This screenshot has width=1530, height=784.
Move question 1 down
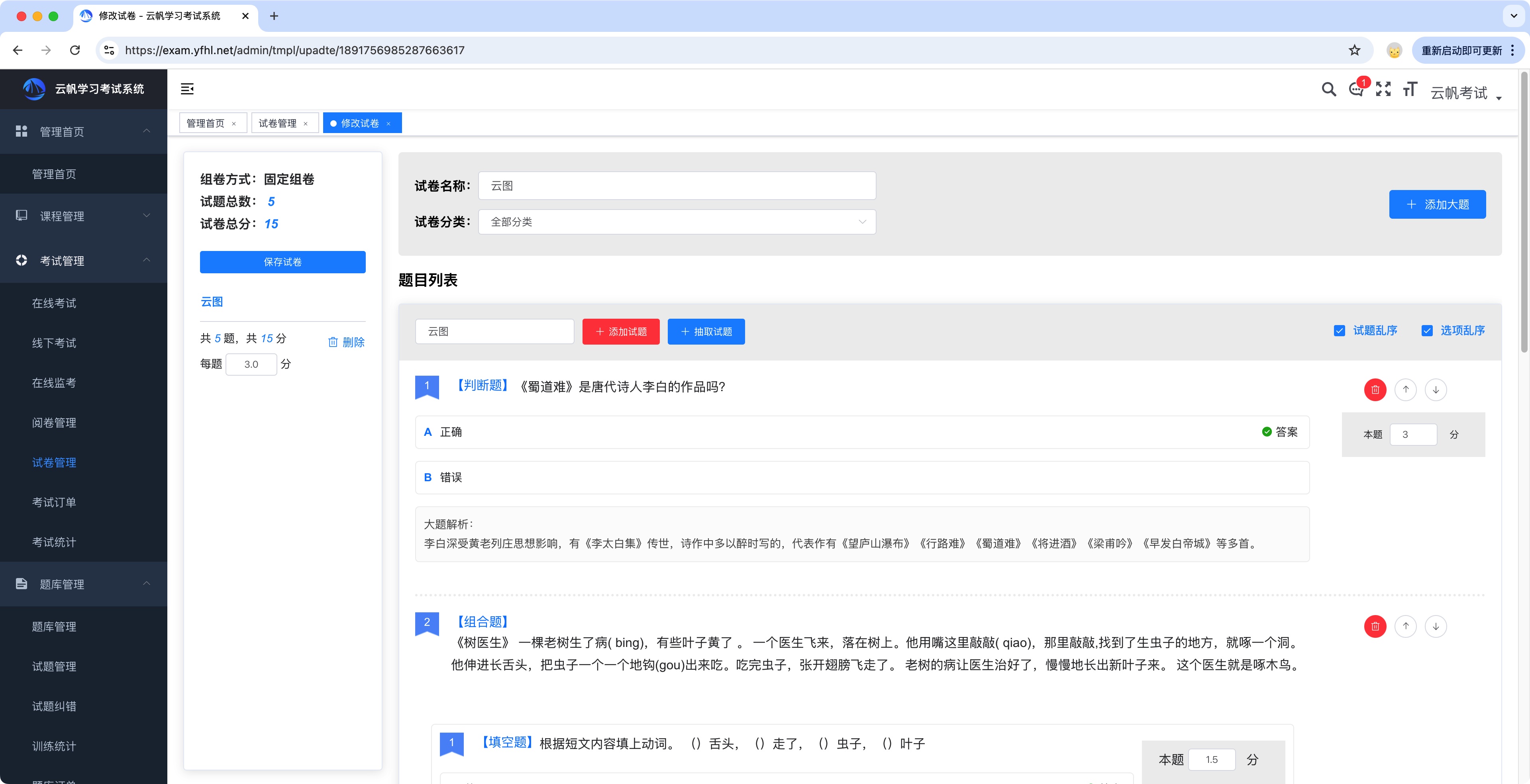1436,390
